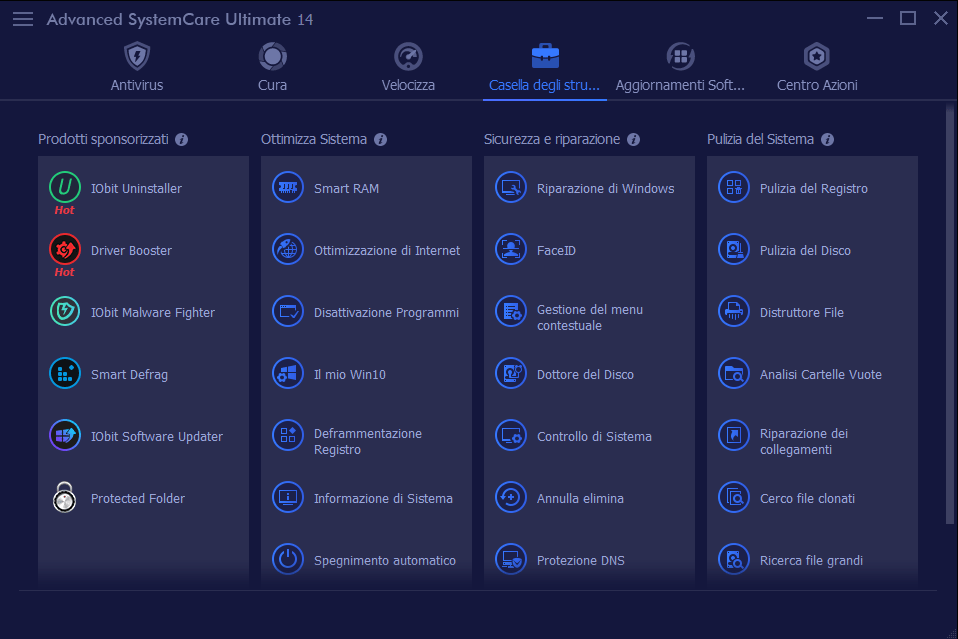Open the Protected Folder padlock icon
The image size is (958, 639).
(x=65, y=497)
